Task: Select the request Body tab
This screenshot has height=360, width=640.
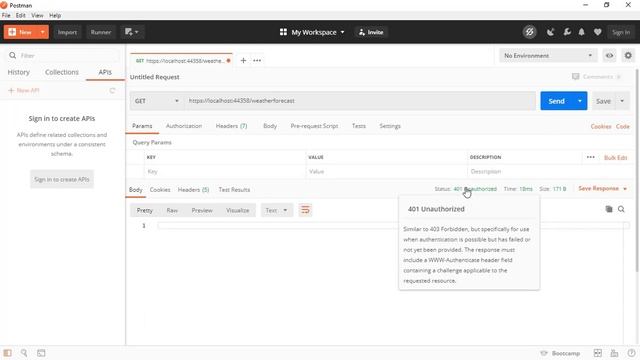Action: pyautogui.click(x=270, y=126)
